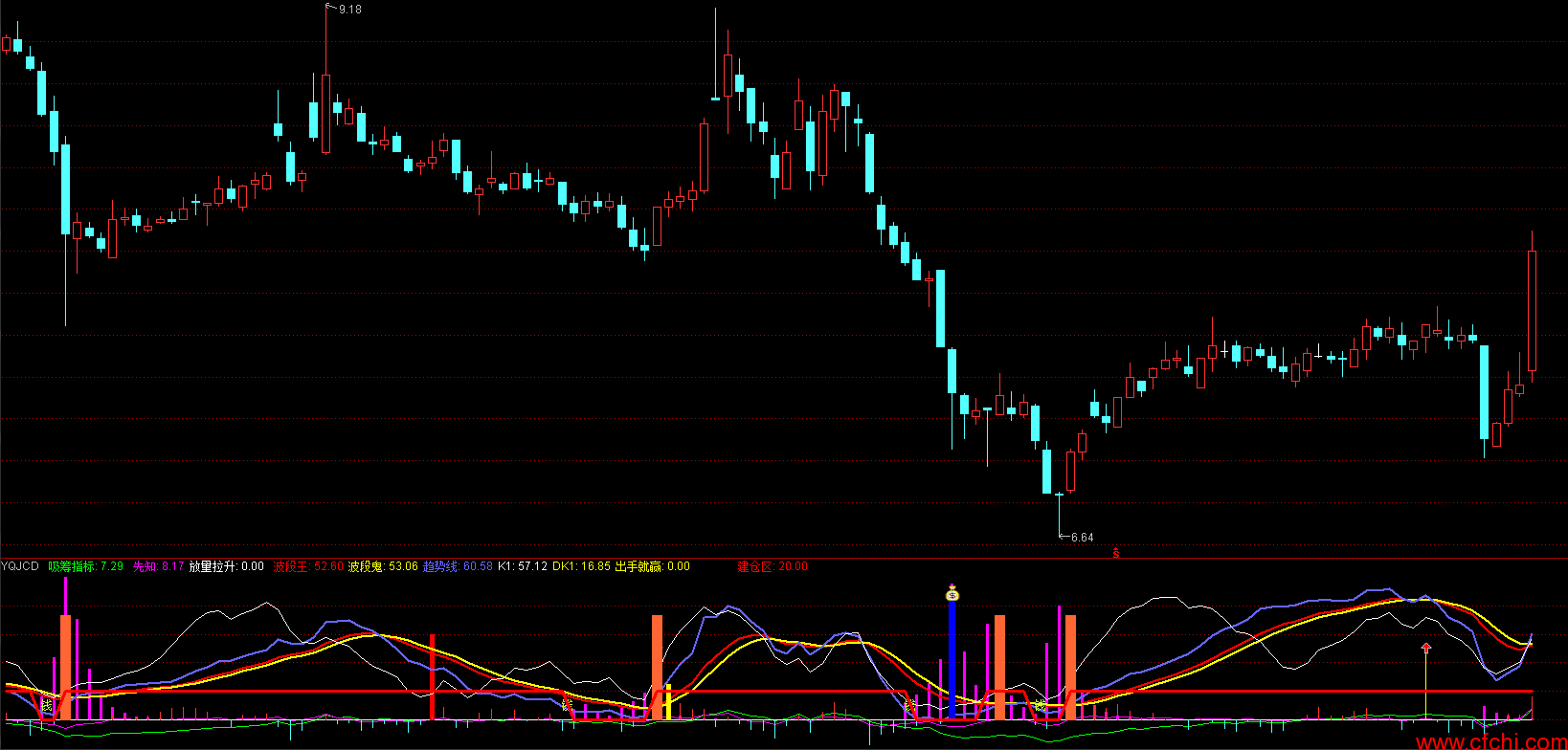This screenshot has height=750, width=1568.
Task: Click the 建仓区: 20.00 label
Action: click(773, 566)
